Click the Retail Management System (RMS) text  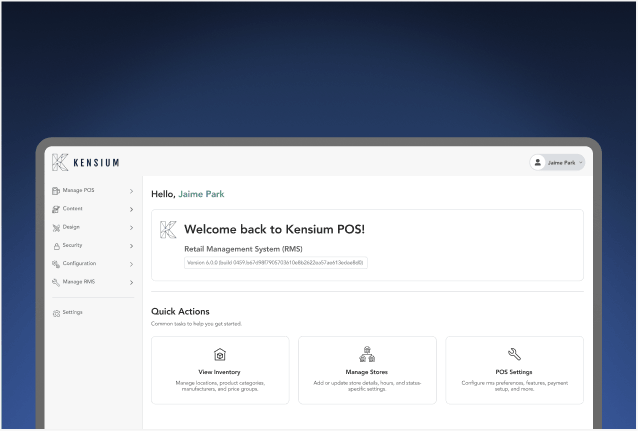243,249
